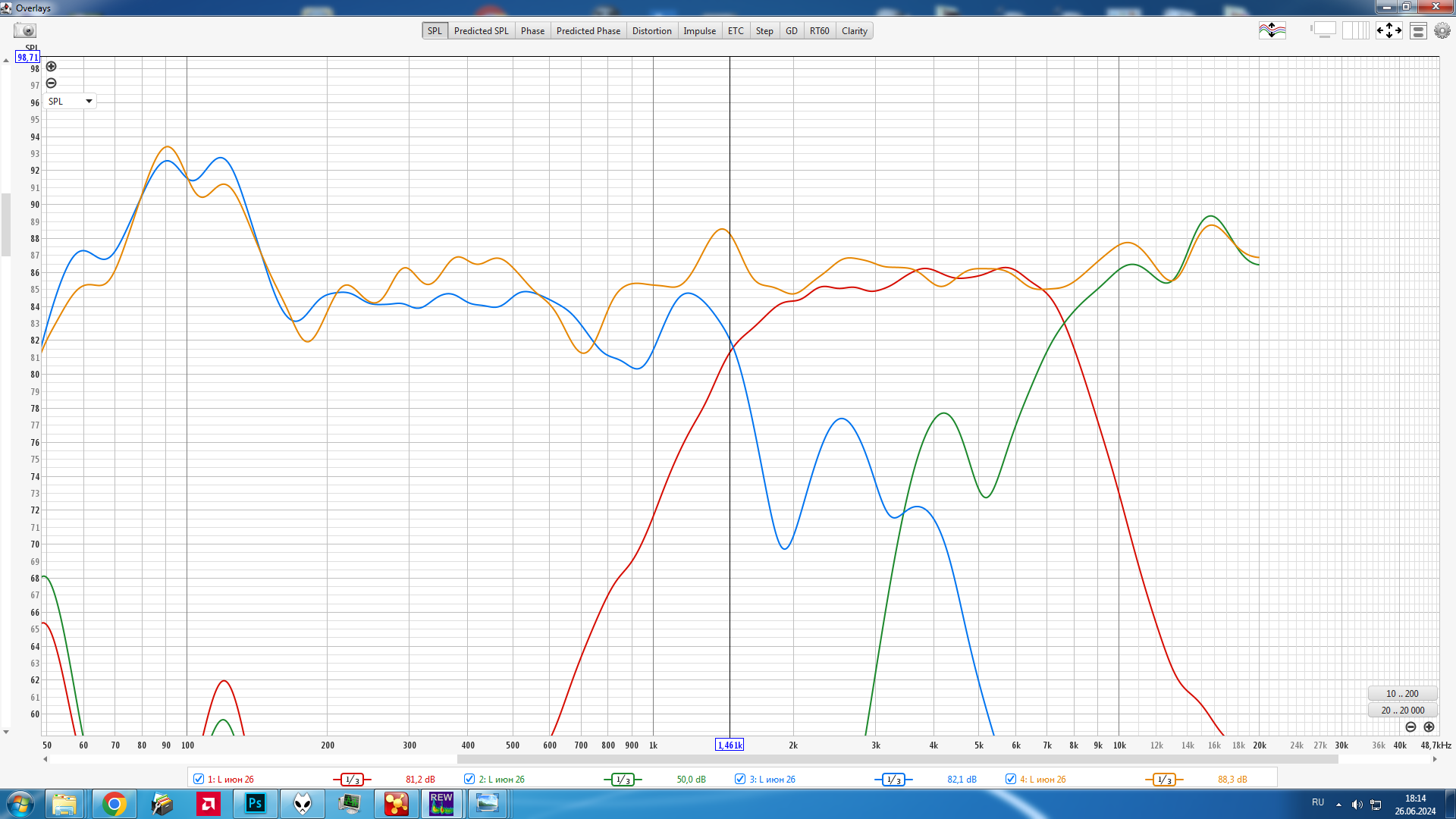Switch to the Distortion tab
1456x819 pixels.
click(651, 31)
